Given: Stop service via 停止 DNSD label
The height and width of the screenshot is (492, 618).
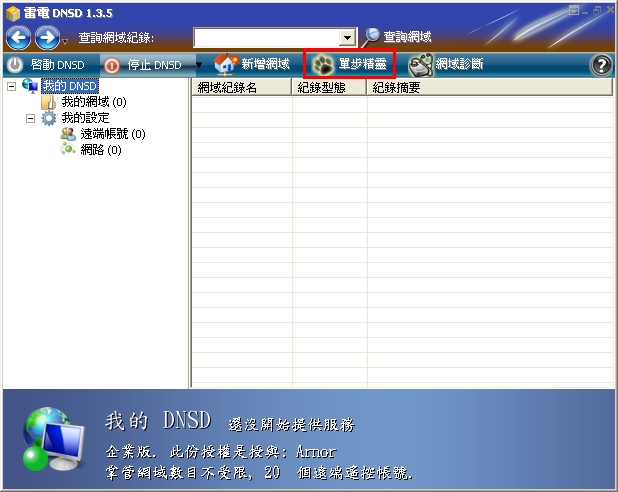Looking at the screenshot, I should (154, 65).
